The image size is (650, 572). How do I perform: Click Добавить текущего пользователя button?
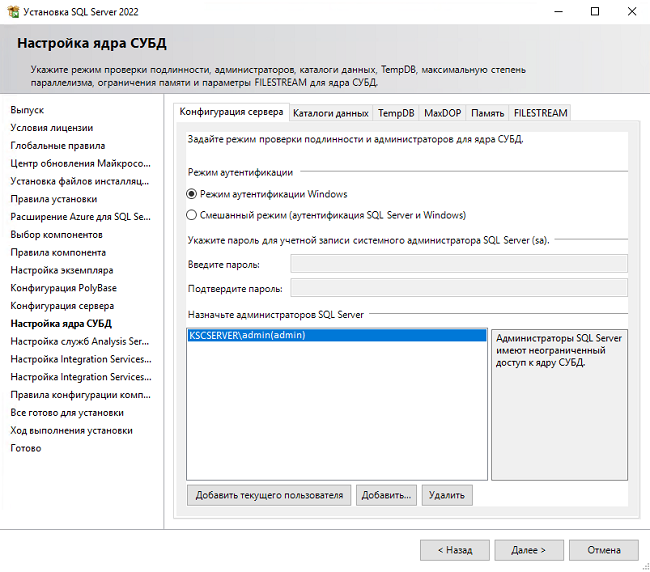269,495
